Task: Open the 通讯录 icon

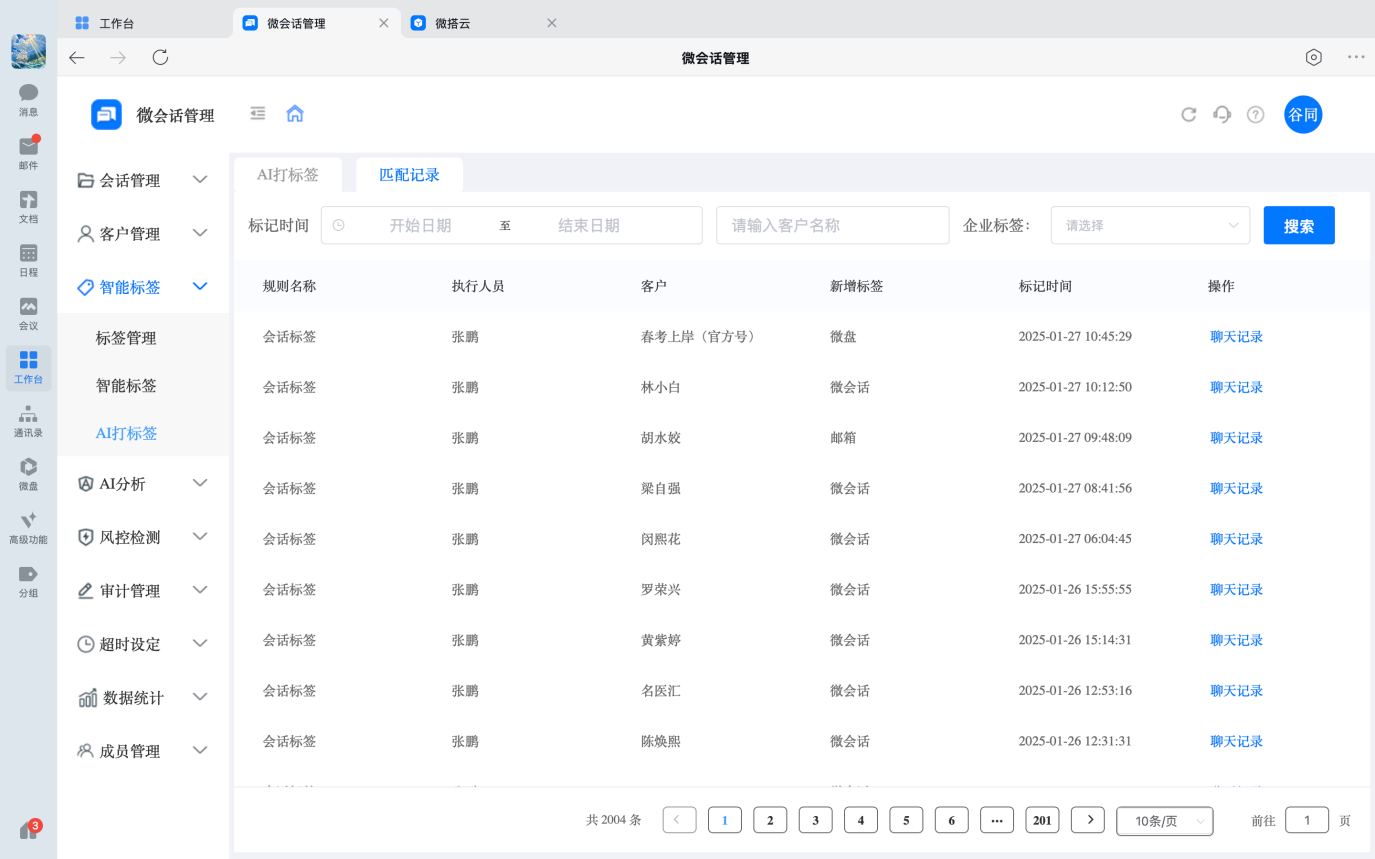Action: tap(28, 415)
